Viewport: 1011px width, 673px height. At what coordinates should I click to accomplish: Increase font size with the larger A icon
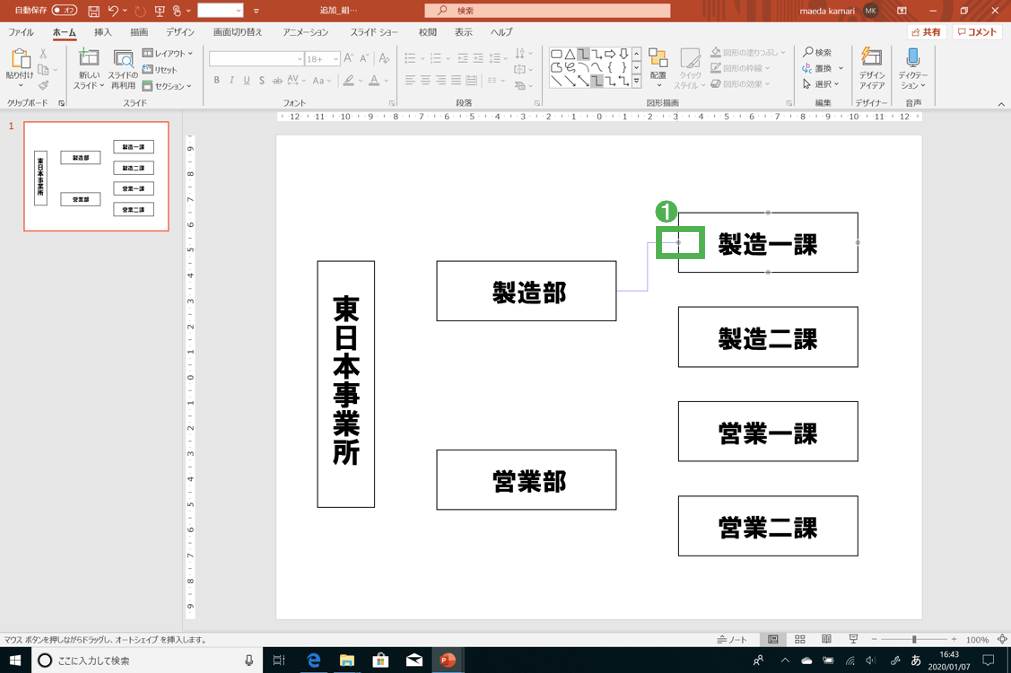(x=348, y=59)
